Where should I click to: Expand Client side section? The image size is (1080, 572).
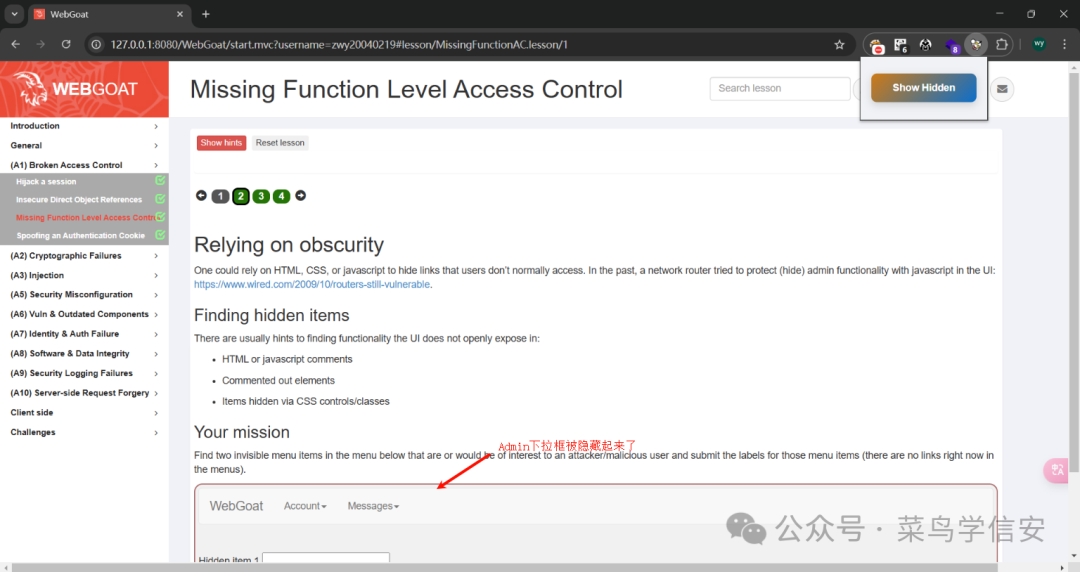click(84, 413)
